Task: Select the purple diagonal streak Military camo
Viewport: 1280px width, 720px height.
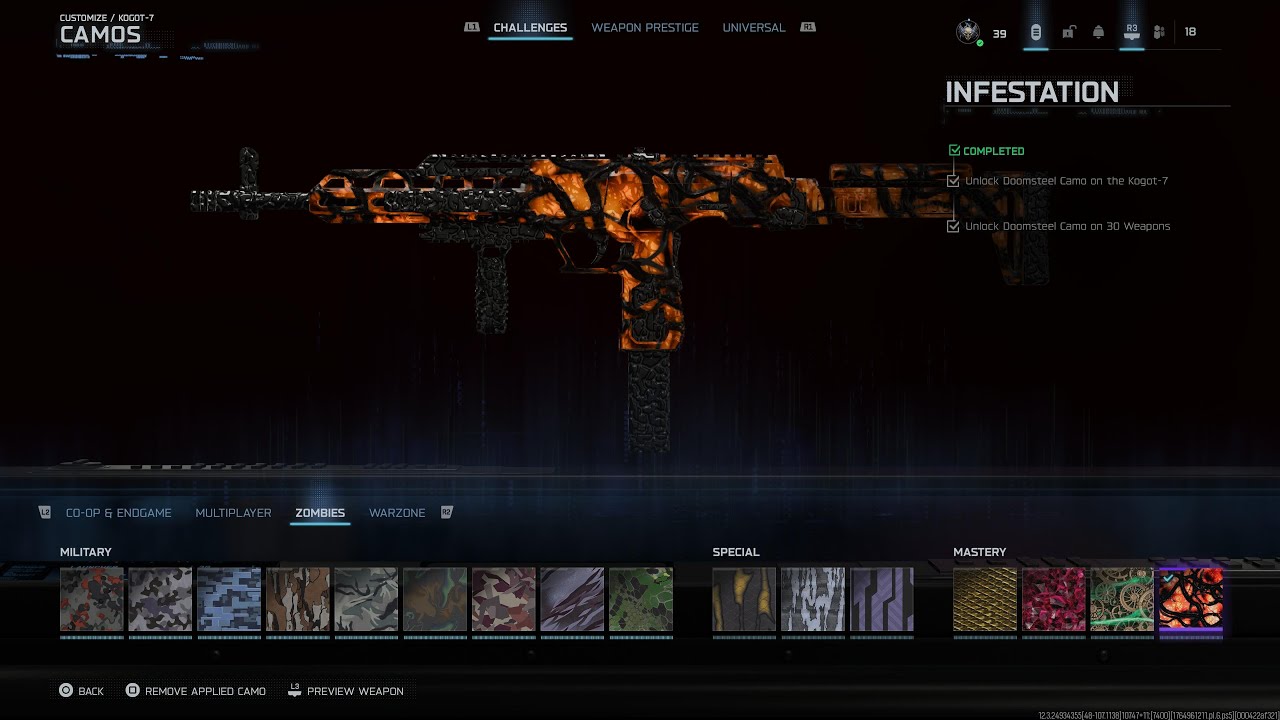Action: [572, 600]
